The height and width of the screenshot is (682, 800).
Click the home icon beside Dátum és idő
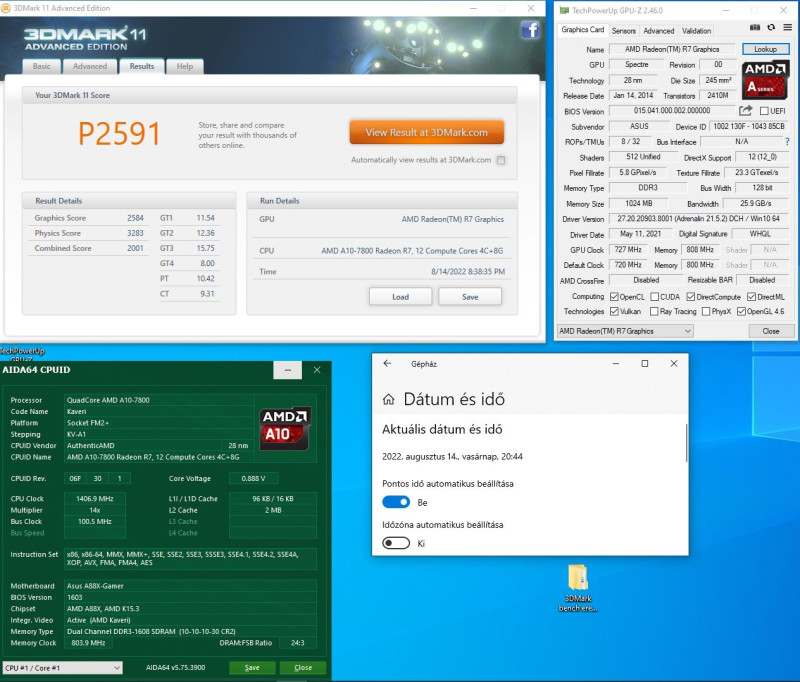[389, 399]
